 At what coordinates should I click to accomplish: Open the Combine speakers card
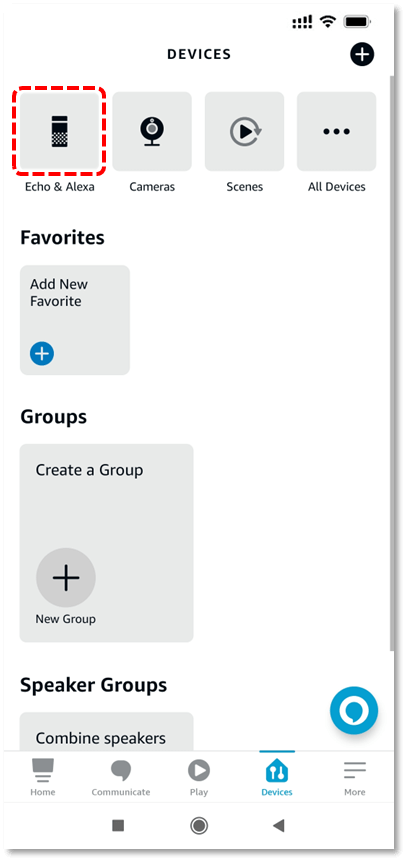(x=107, y=731)
